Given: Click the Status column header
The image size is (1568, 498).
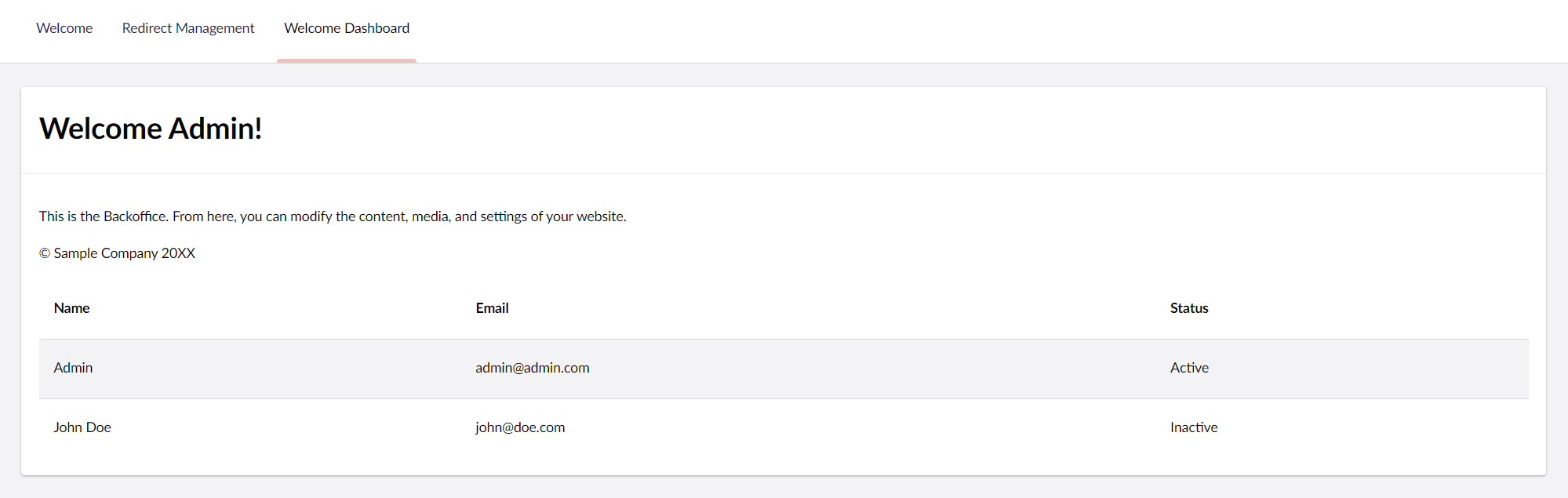Looking at the screenshot, I should click(1189, 308).
